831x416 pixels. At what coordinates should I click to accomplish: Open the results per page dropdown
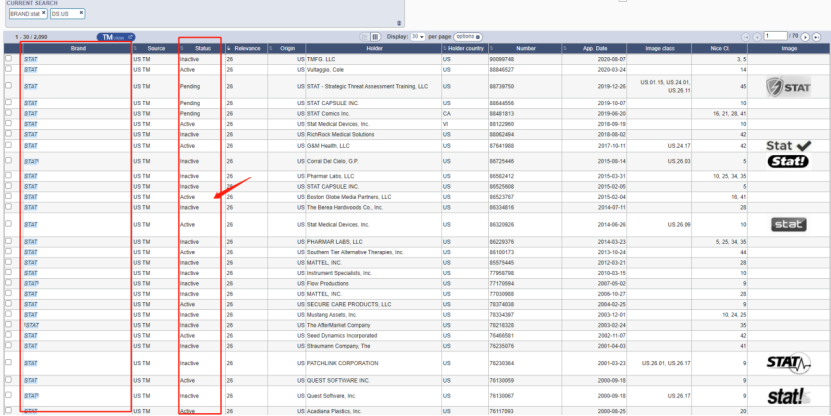pos(418,36)
